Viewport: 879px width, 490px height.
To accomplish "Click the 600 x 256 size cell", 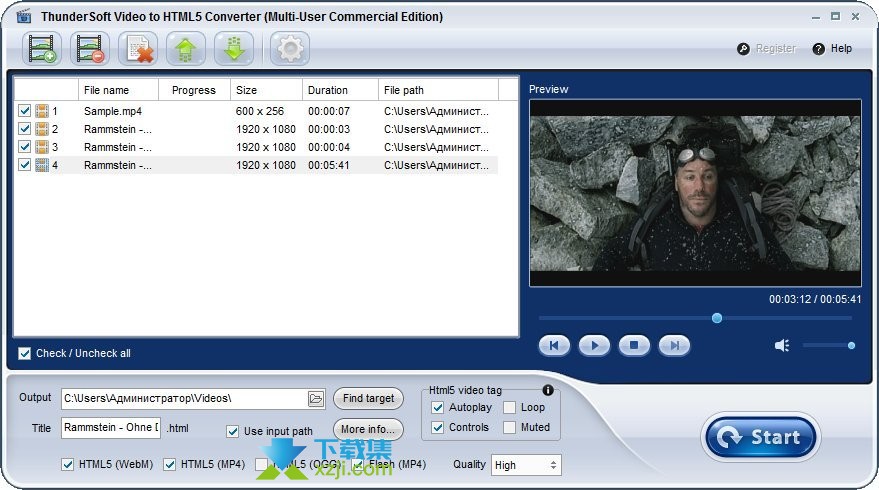I will point(260,111).
